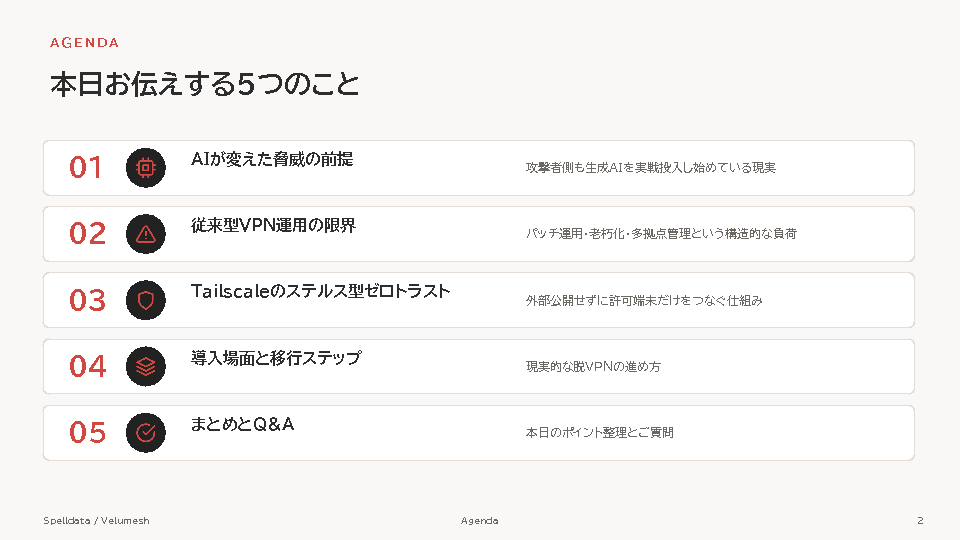
Task: Click the slide title 本日お伝えする5つのこと
Action: tap(204, 84)
